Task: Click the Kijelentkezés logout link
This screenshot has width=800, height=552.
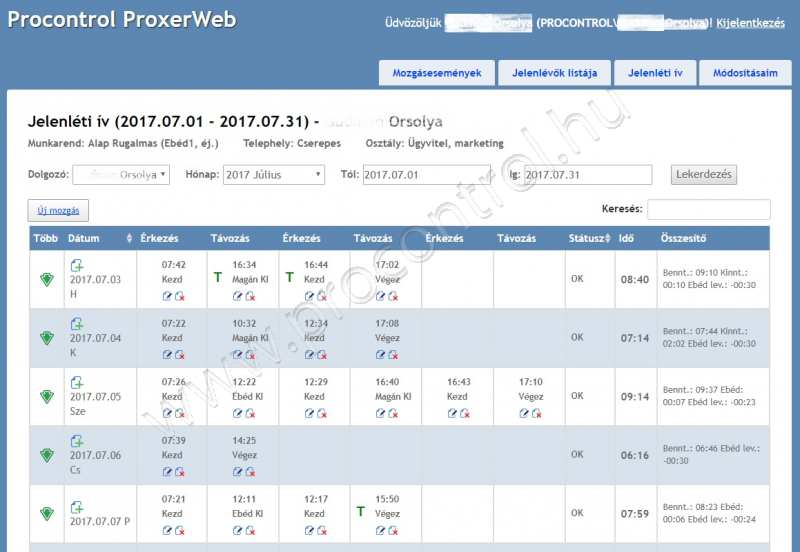Action: pyautogui.click(x=751, y=23)
